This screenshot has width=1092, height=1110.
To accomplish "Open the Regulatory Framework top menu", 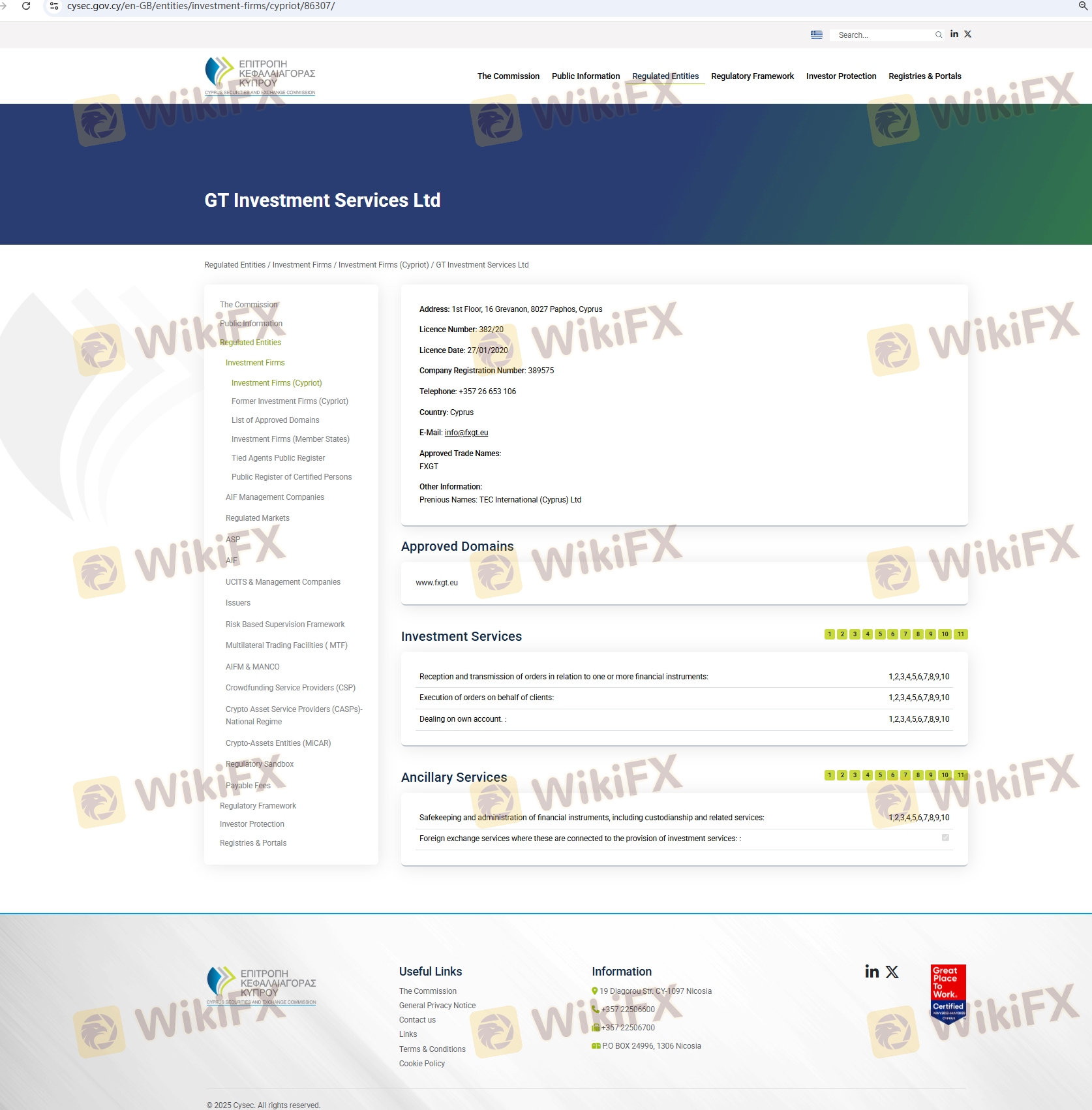I will [x=752, y=76].
